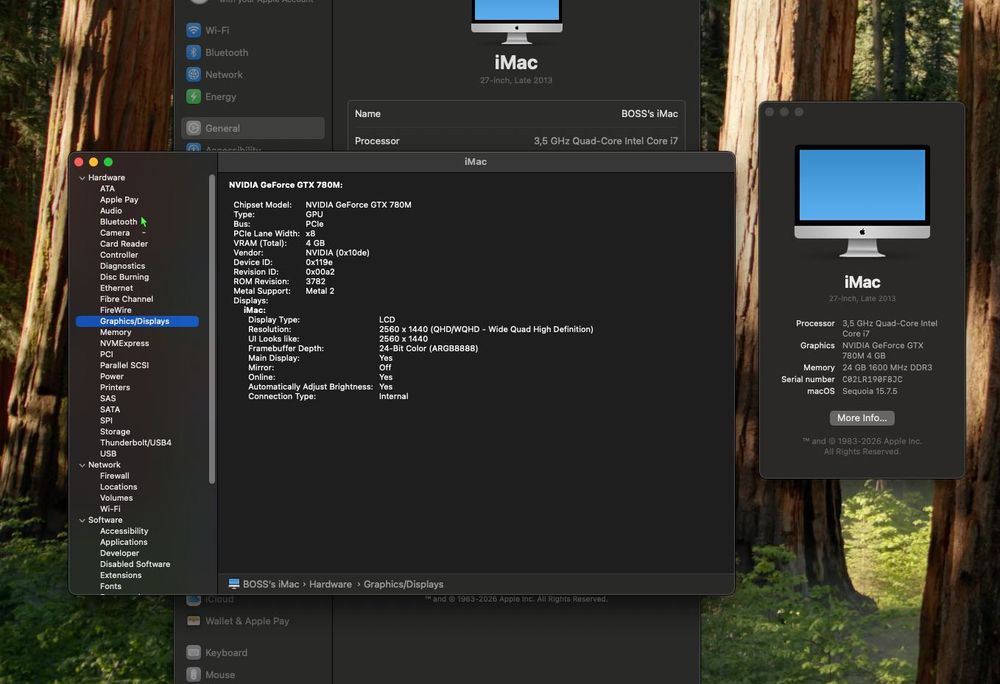The image size is (1000, 684).
Task: Select Ethernet in Hardware list
Action: point(116,288)
